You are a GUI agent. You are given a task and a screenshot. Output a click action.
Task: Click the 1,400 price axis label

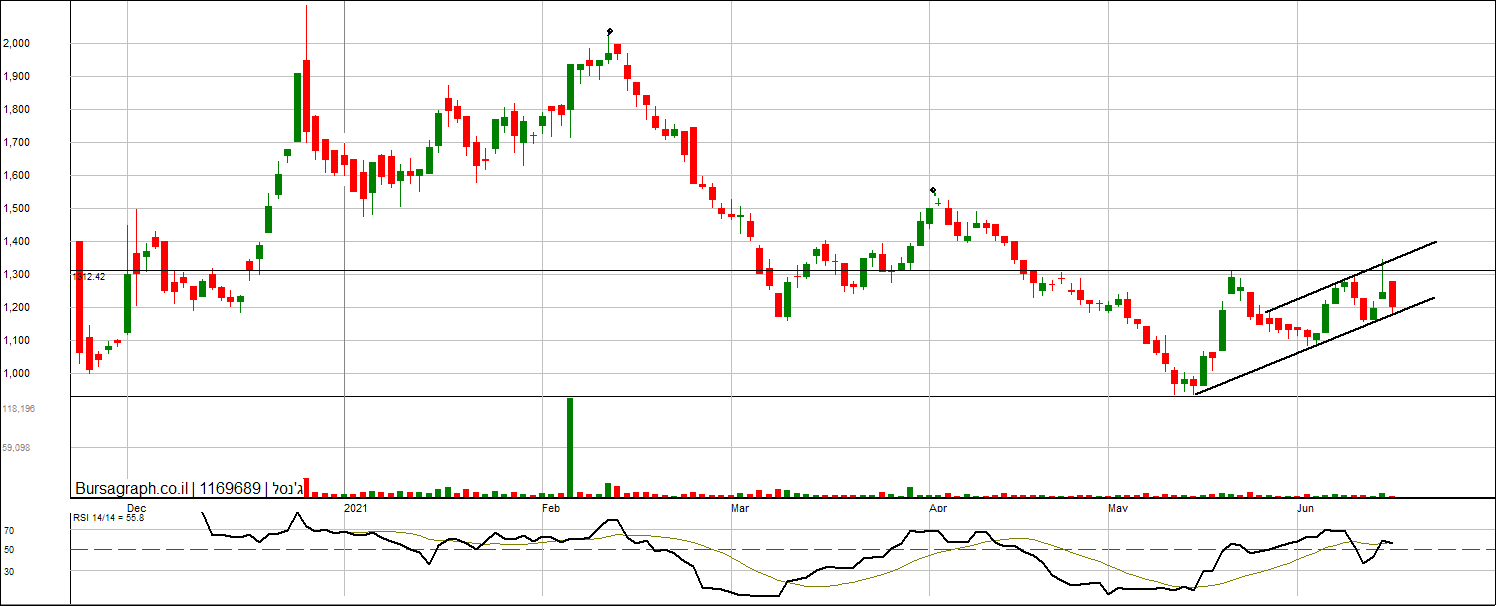17,242
